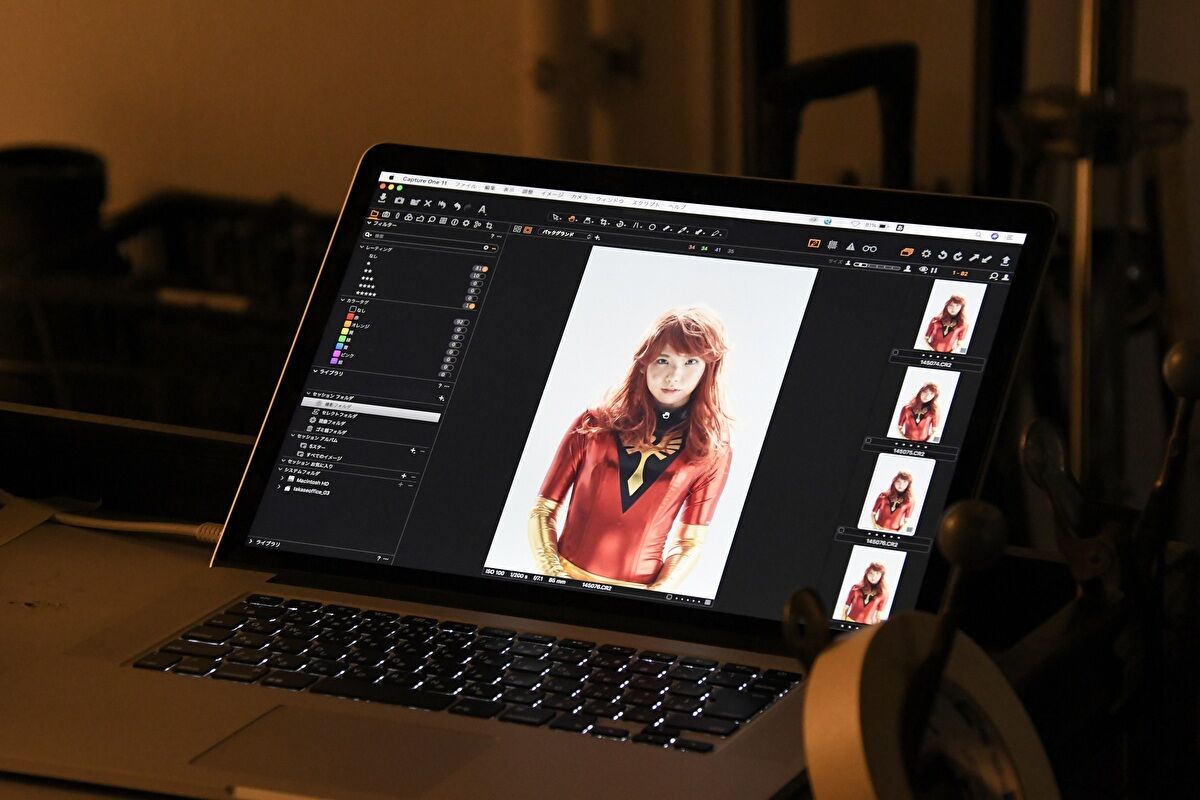Click the copy adjustments up-arrow icon
Image resolution: width=1200 pixels, height=800 pixels.
974,258
